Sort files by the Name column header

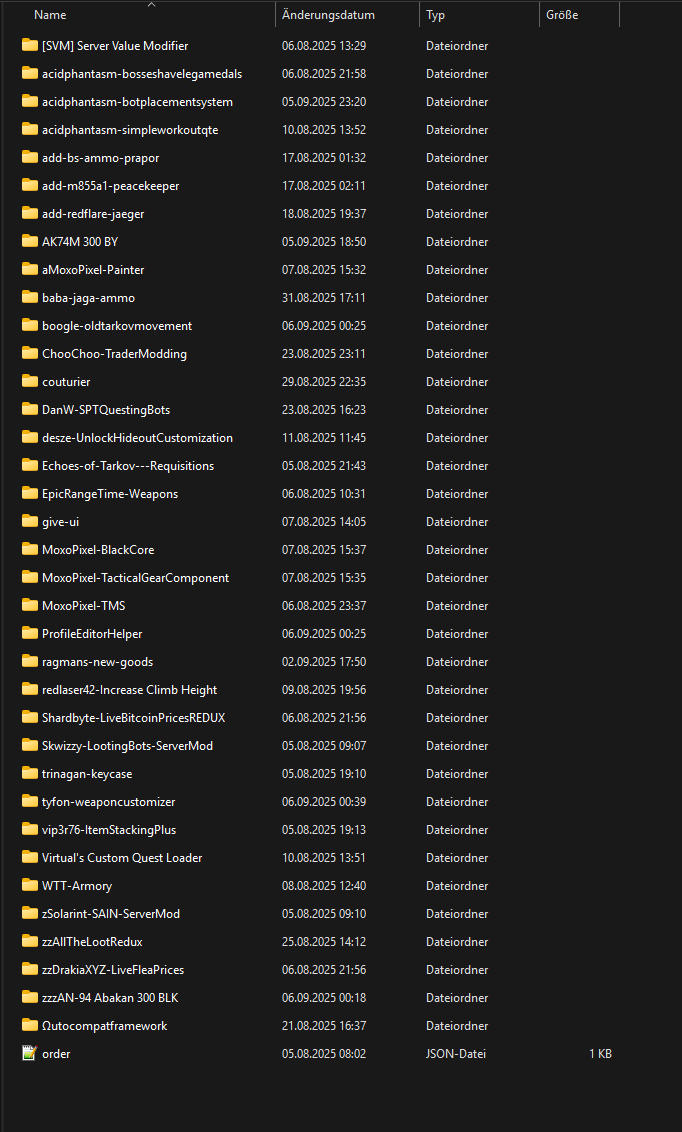pos(50,14)
